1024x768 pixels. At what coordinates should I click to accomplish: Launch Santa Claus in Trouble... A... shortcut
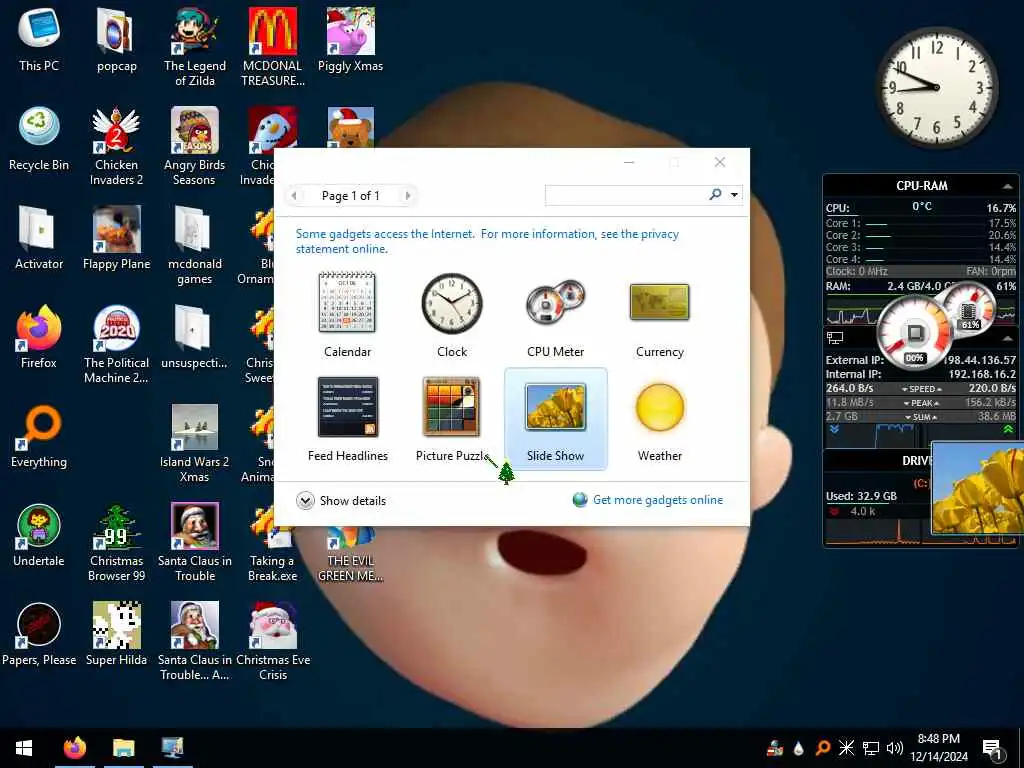click(x=195, y=642)
